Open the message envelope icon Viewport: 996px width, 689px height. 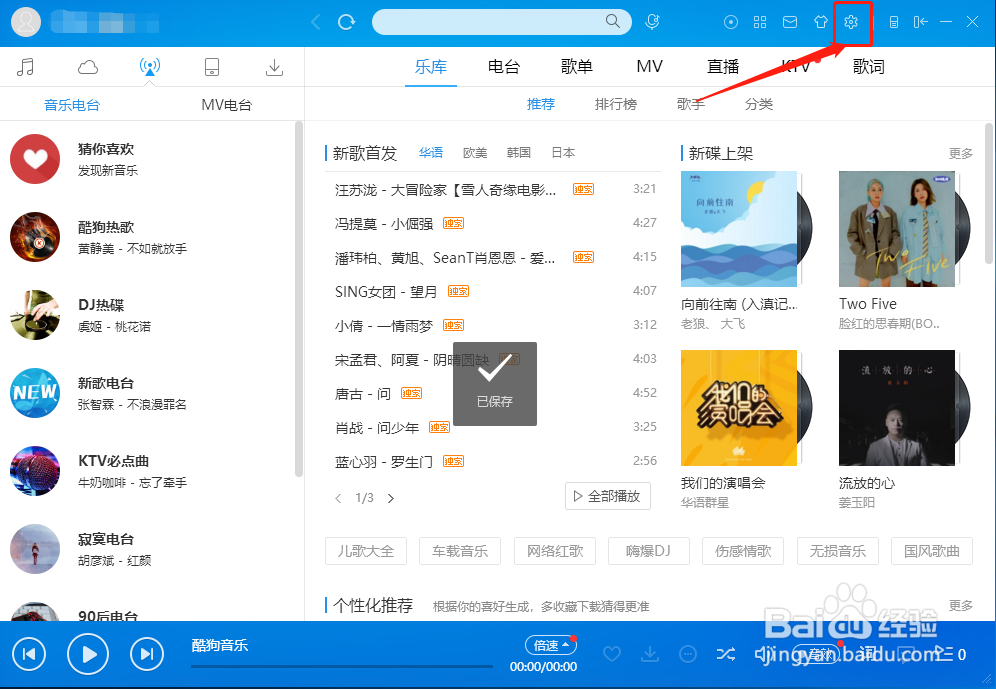click(790, 22)
